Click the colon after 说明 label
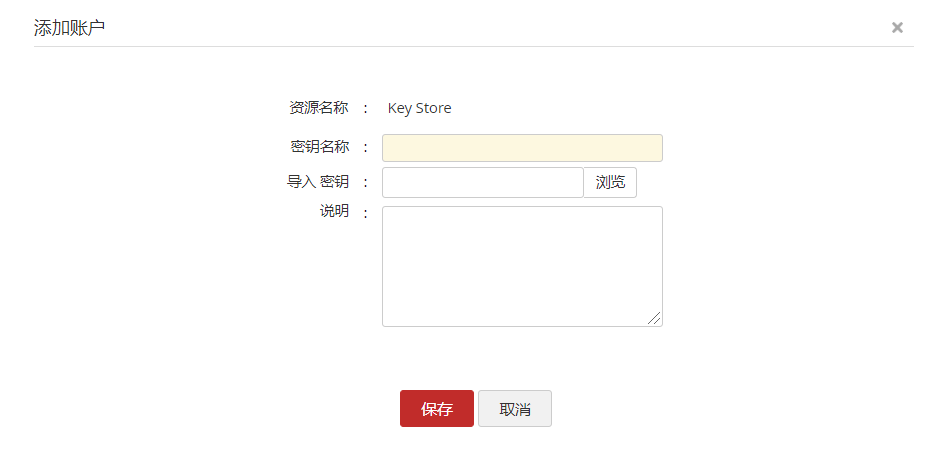The width and height of the screenshot is (951, 470). point(366,212)
